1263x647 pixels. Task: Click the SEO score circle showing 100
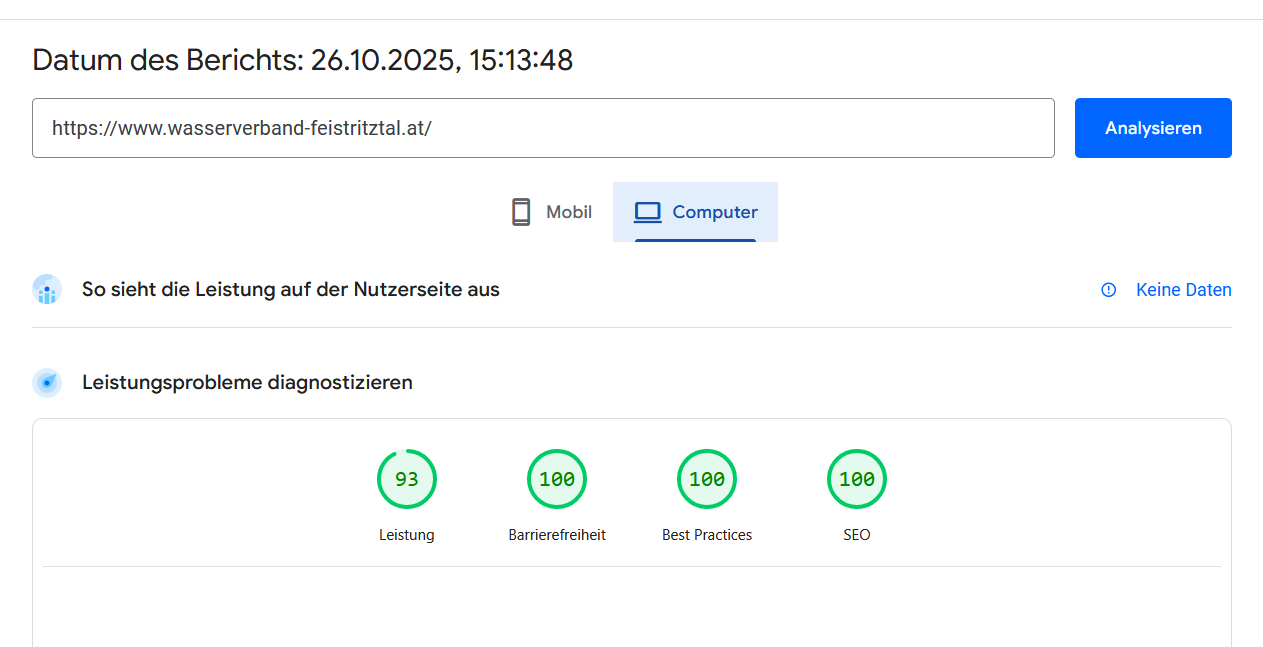click(x=856, y=479)
